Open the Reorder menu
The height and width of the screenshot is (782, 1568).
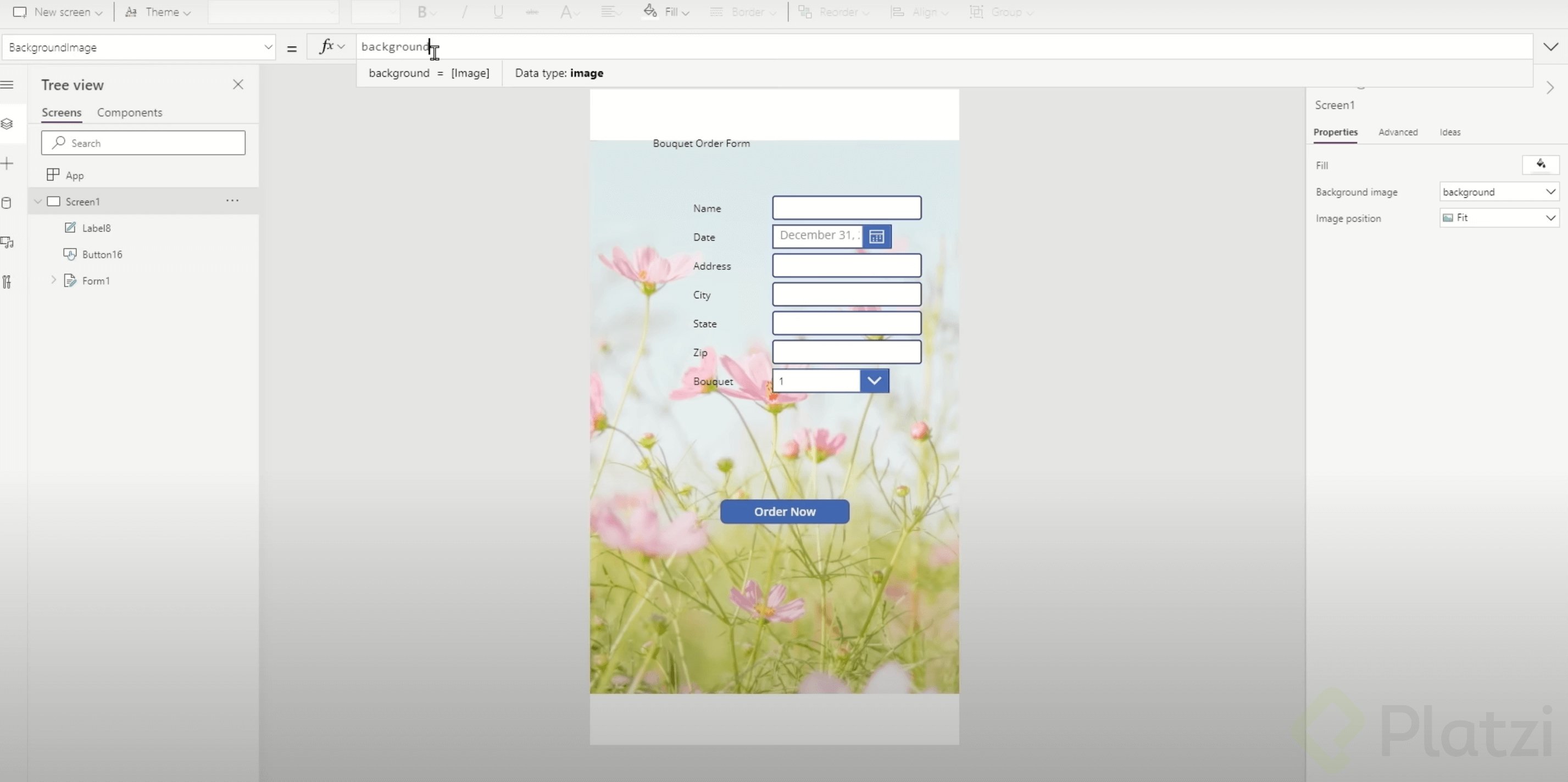[x=833, y=12]
